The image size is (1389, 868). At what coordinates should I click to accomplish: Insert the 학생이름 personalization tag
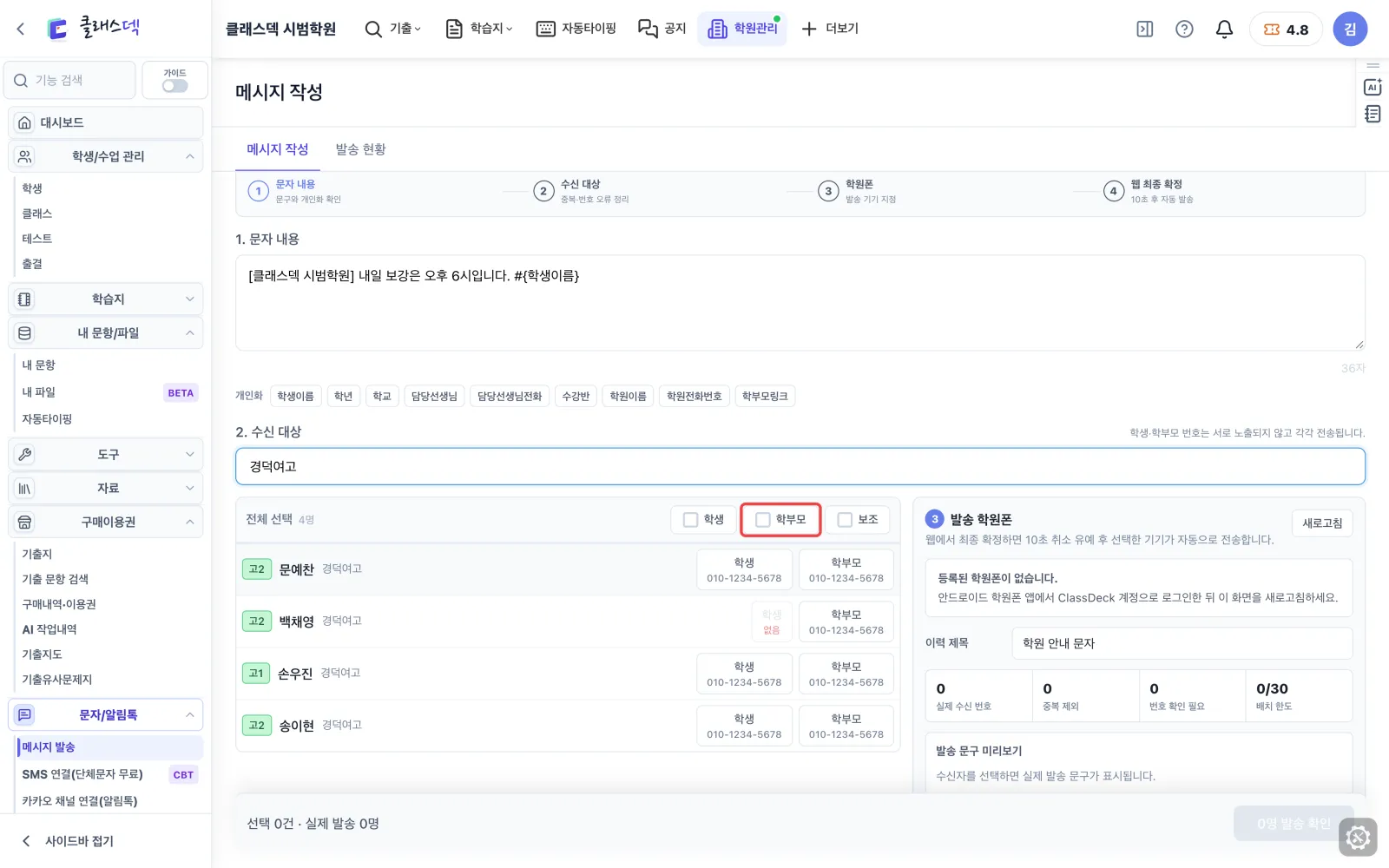295,396
